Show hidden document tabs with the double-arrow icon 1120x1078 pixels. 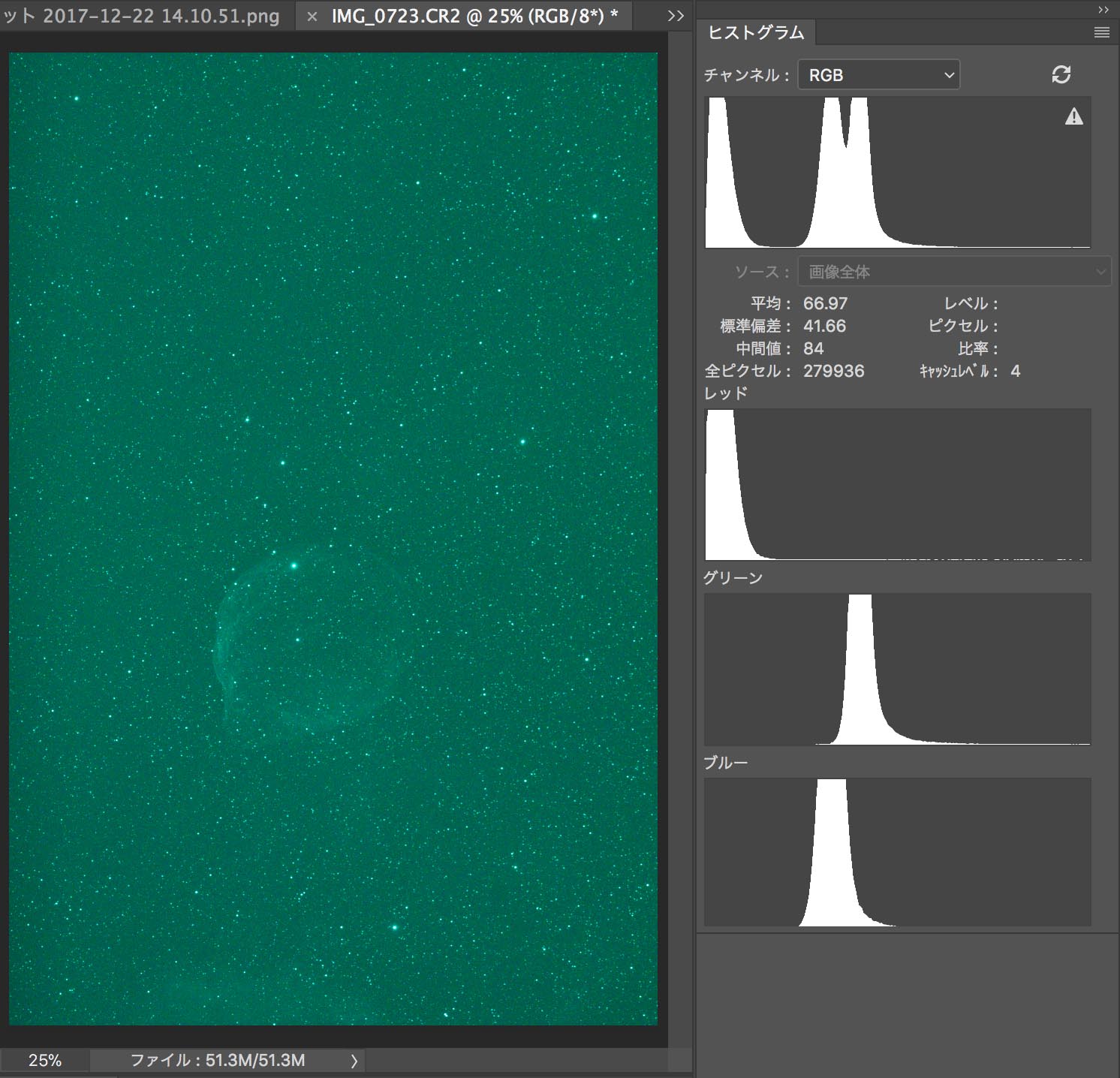click(x=676, y=16)
